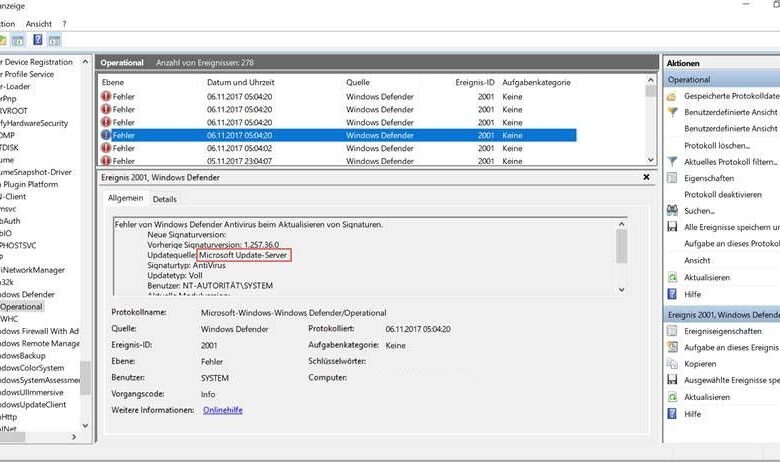Click the Aktuelles Protokoll filtern funnel icon

tap(672, 162)
